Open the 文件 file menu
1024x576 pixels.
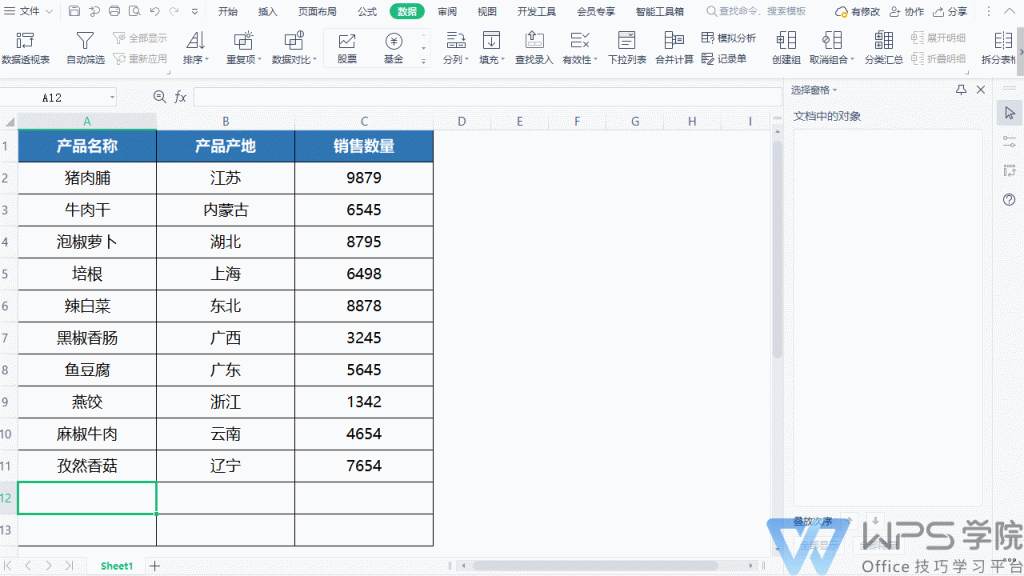tap(29, 11)
